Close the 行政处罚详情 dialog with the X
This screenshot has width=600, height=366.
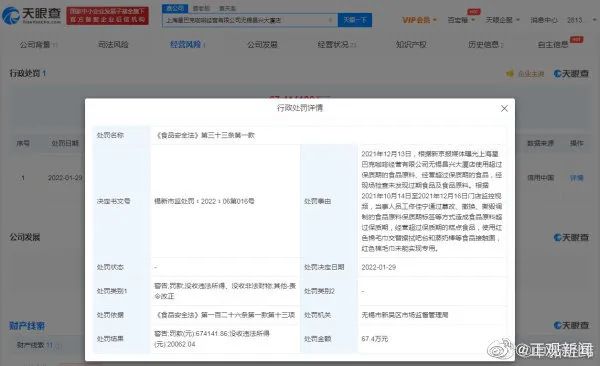[x=504, y=109]
